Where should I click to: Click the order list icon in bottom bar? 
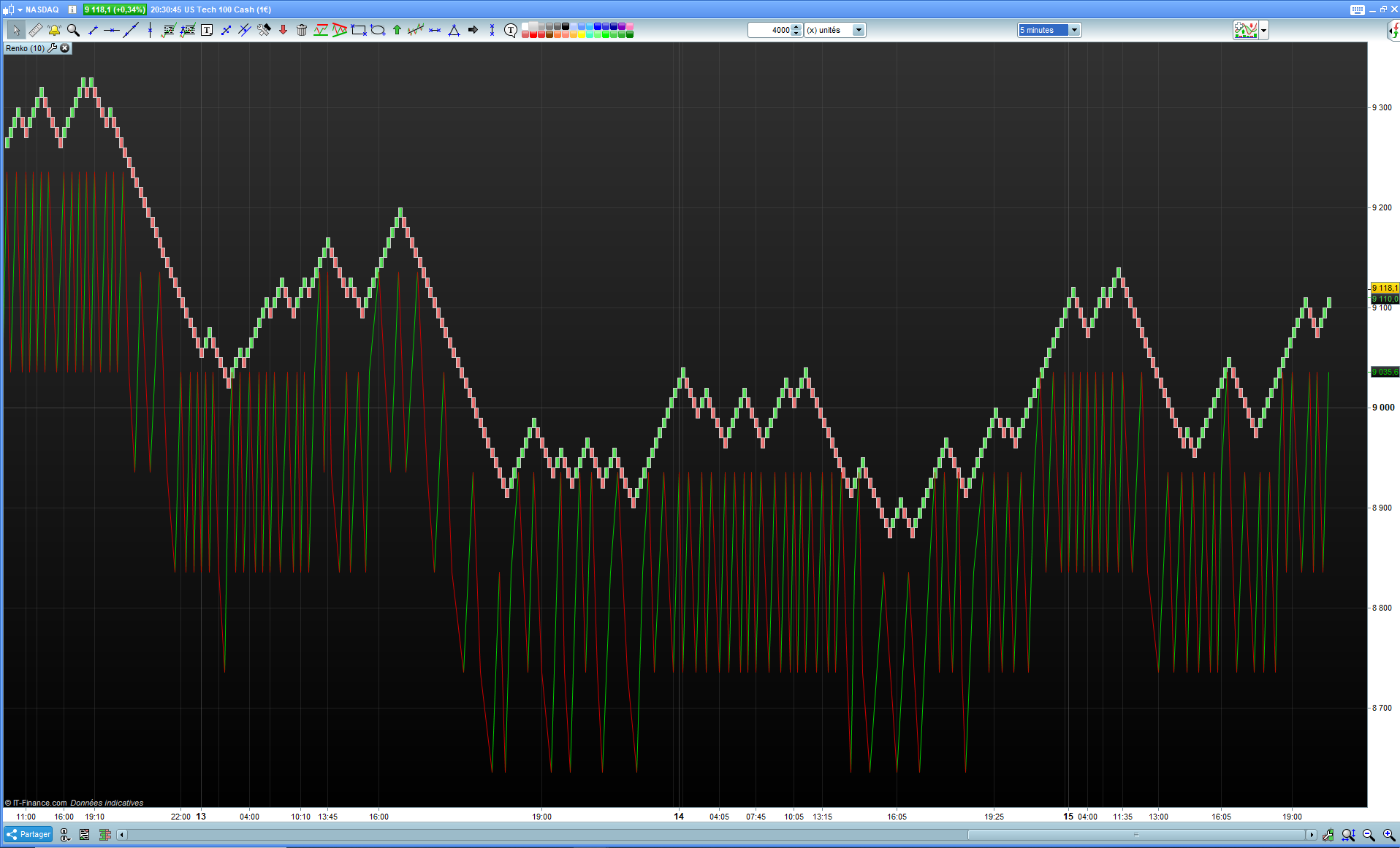pos(85,835)
